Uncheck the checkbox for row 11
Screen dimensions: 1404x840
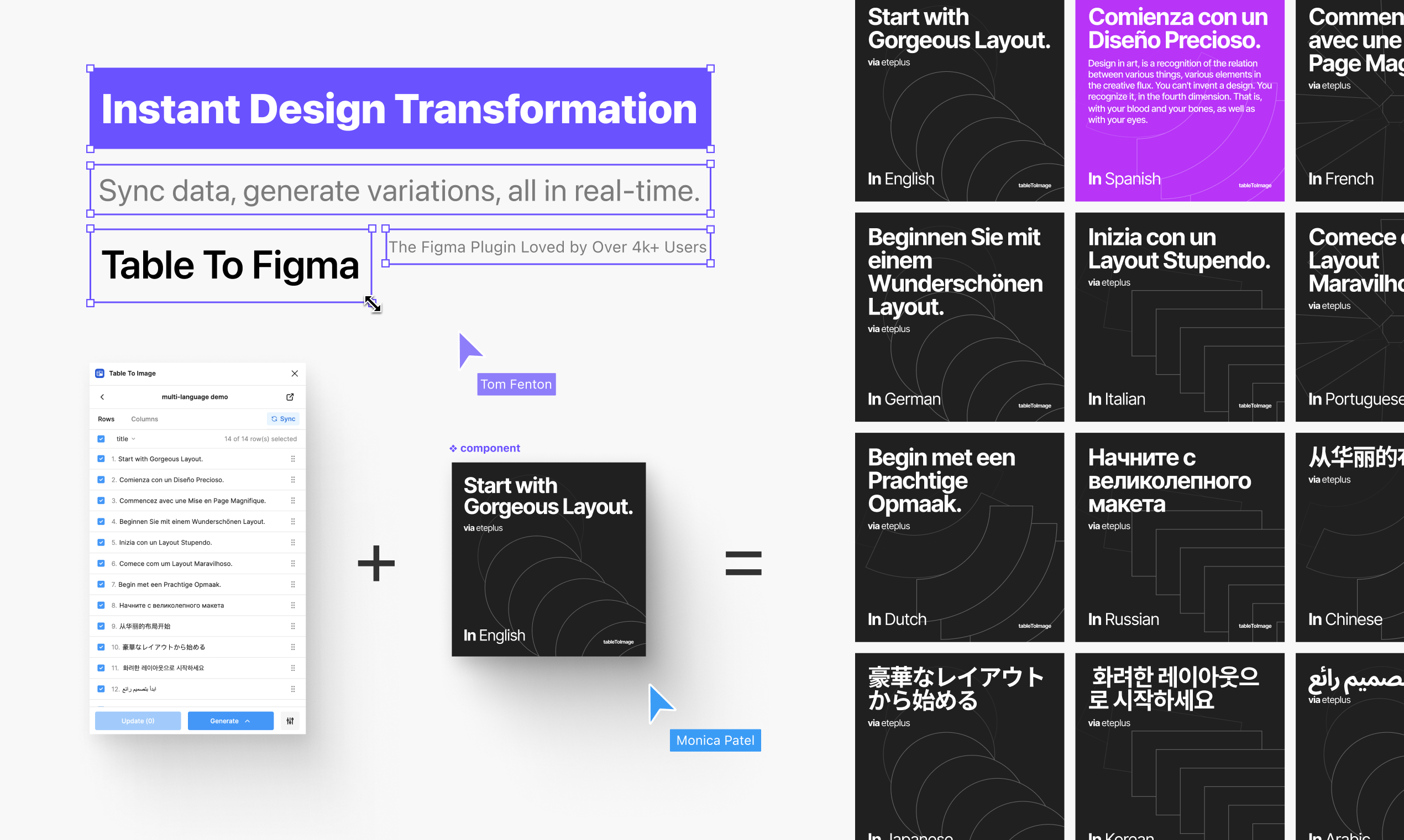coord(101,668)
